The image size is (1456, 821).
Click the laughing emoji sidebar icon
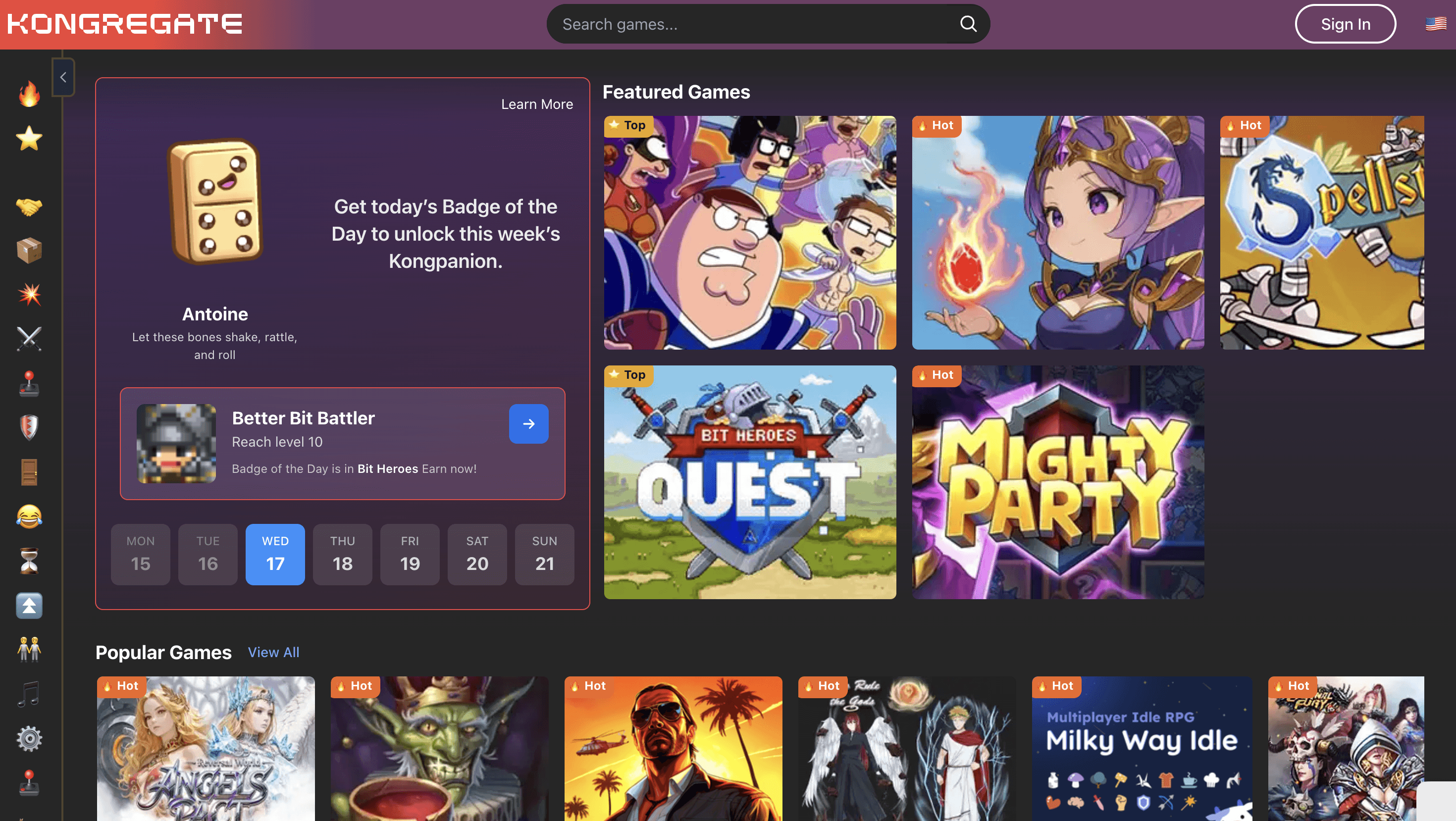[x=29, y=516]
